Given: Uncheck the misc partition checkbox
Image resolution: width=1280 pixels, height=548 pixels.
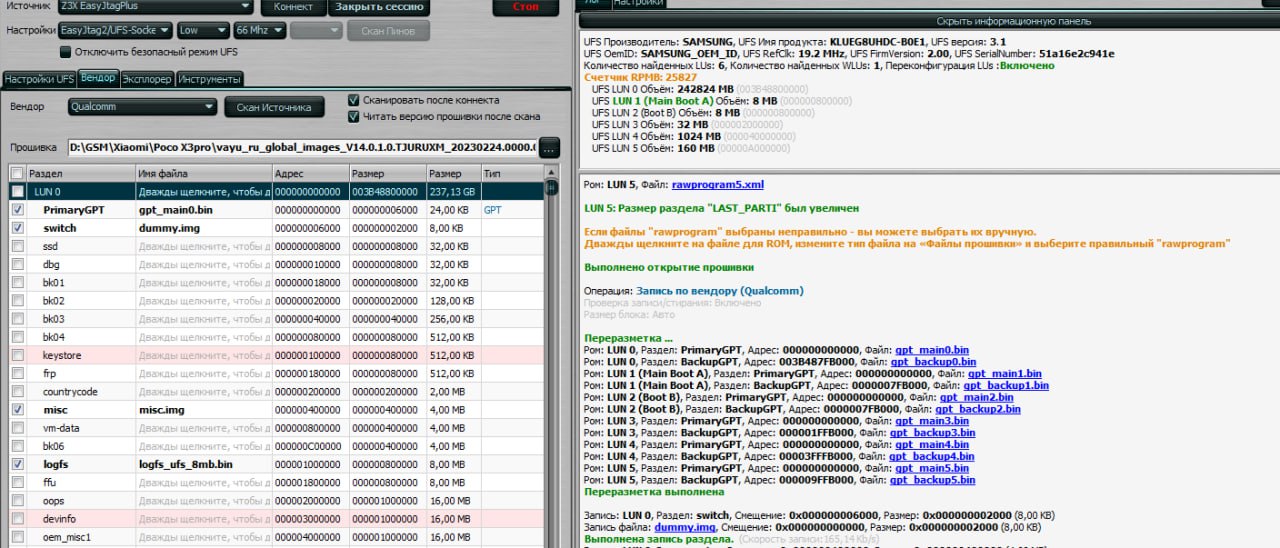Looking at the screenshot, I should (x=17, y=410).
